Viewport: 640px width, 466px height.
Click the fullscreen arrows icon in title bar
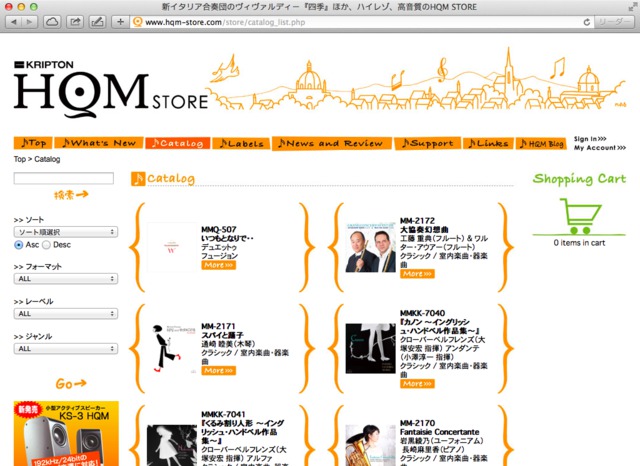point(632,7)
